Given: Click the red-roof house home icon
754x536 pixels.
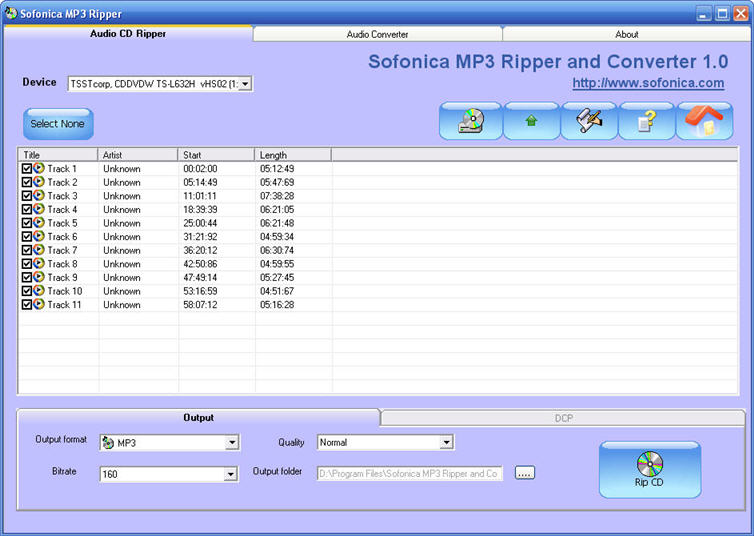Looking at the screenshot, I should 704,121.
